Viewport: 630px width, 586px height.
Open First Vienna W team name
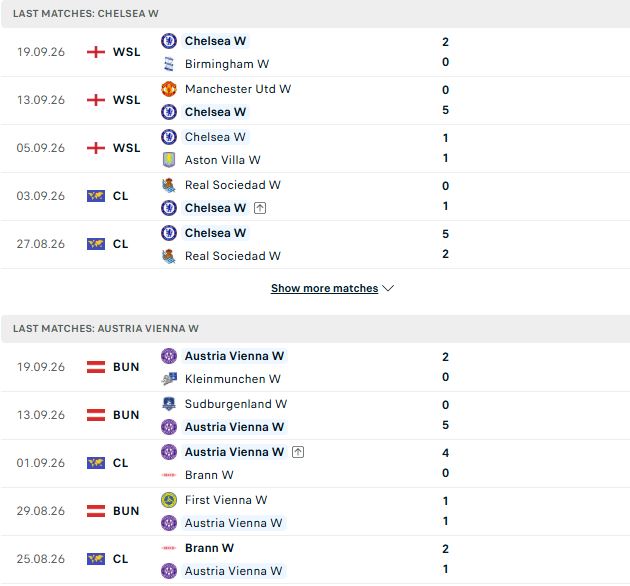[226, 500]
